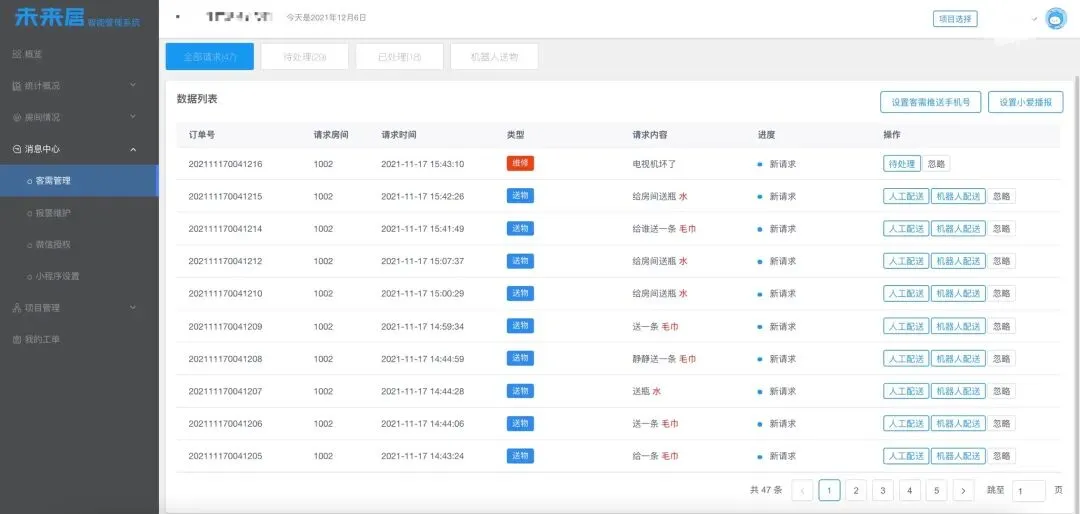Click request content 给谁送一条 毛巾
This screenshot has height=514, width=1080.
tap(664, 229)
